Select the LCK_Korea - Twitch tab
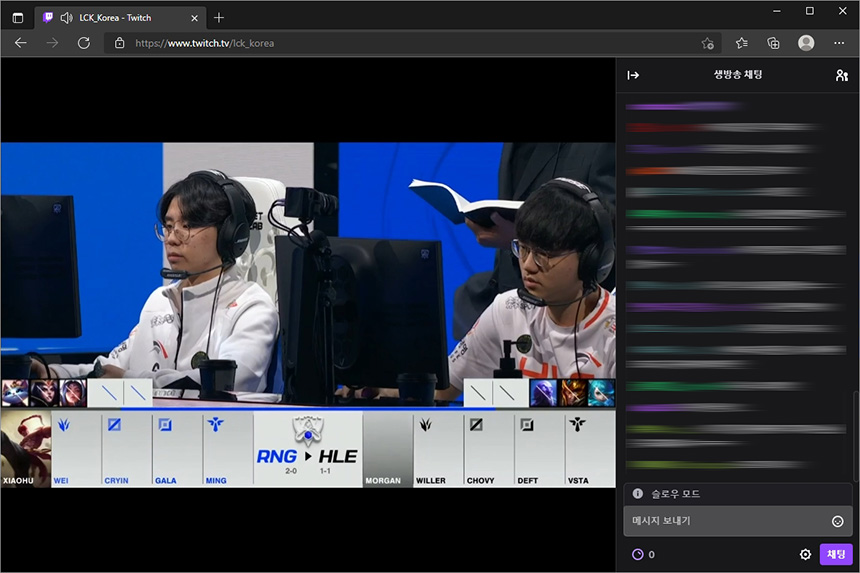Image resolution: width=860 pixels, height=573 pixels. coord(121,18)
